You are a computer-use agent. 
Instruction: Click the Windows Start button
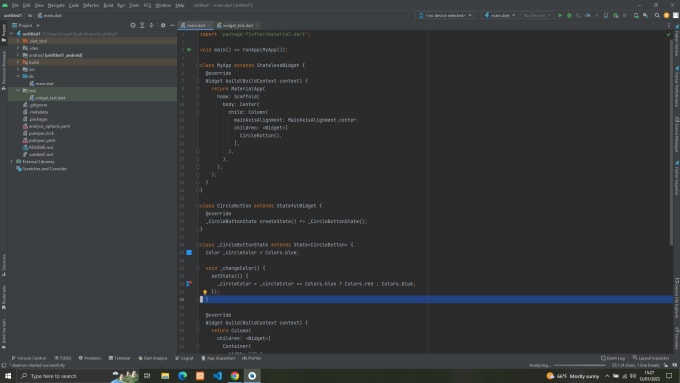click(8, 376)
